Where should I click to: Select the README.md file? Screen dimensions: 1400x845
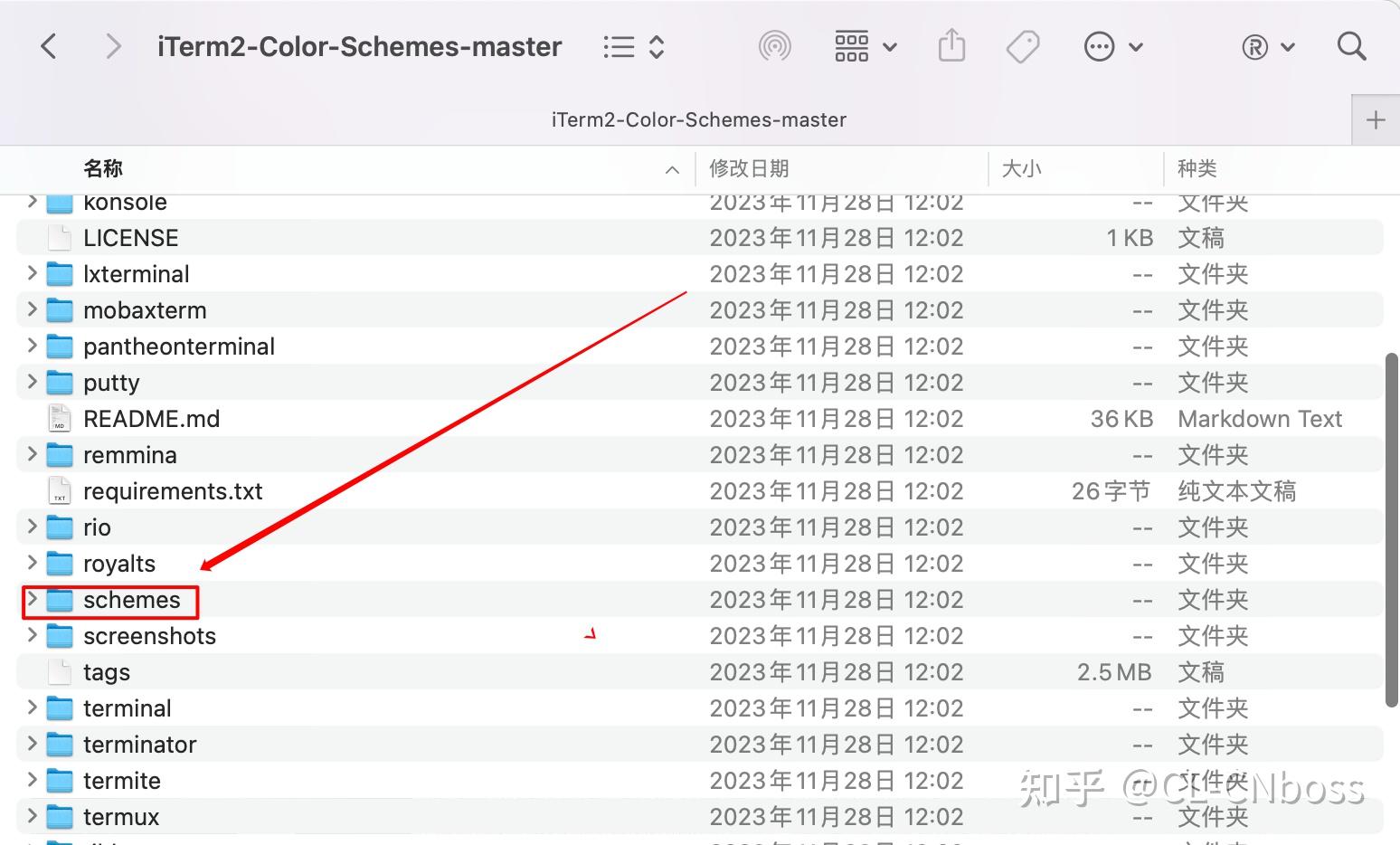[x=151, y=418]
